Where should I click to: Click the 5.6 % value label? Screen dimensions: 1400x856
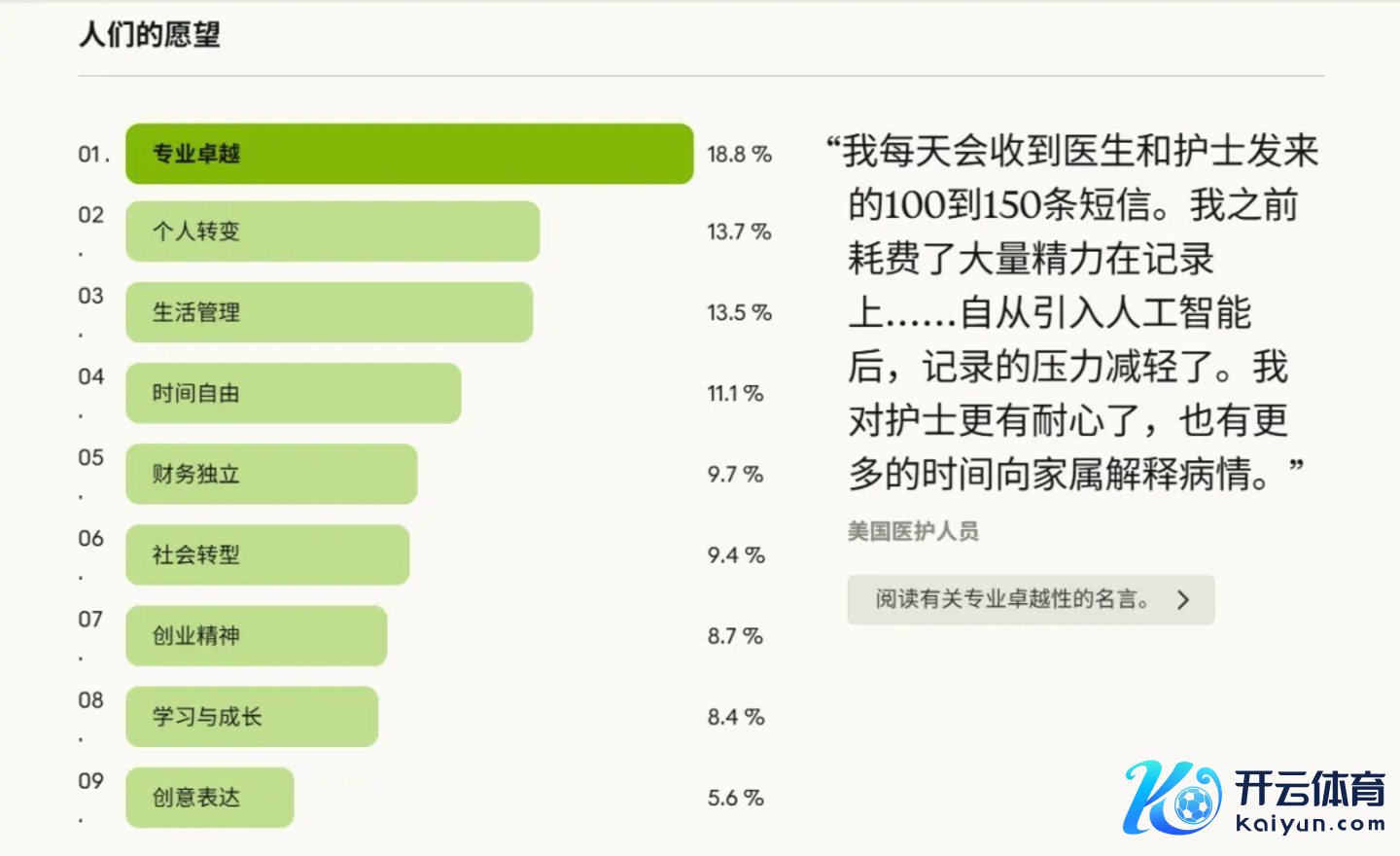pos(735,798)
